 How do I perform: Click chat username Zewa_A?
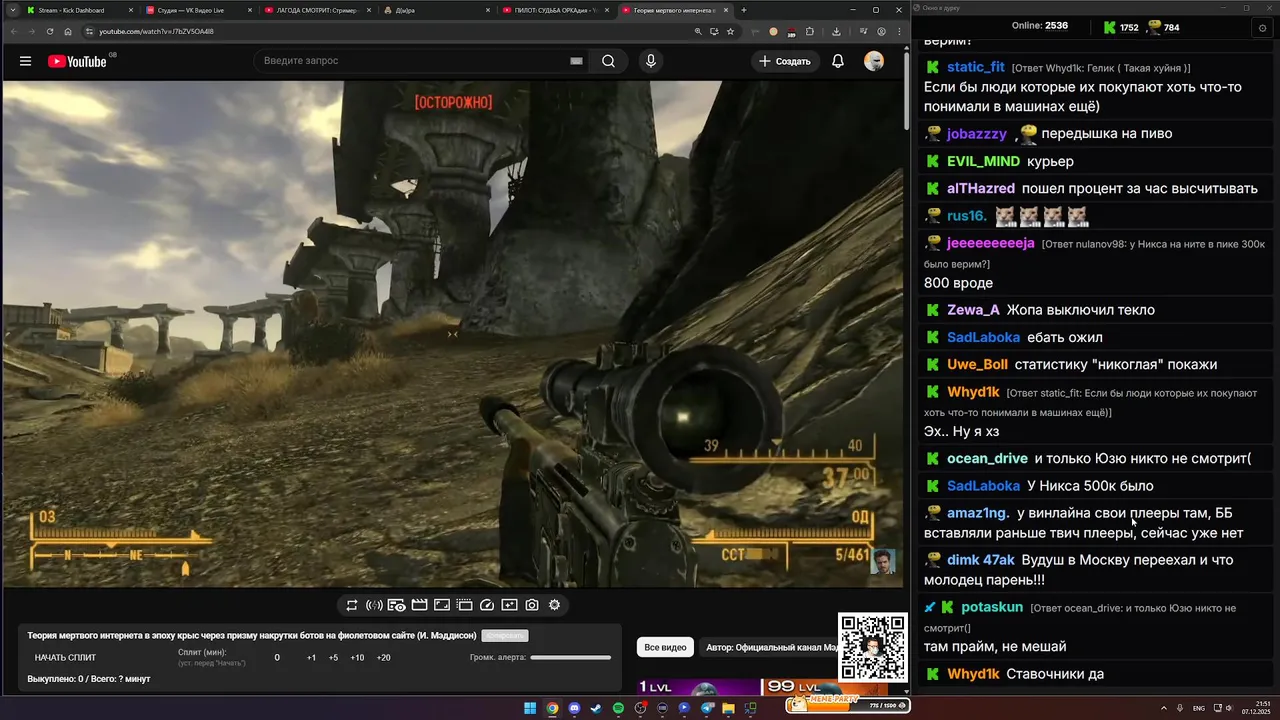pyautogui.click(x=973, y=310)
